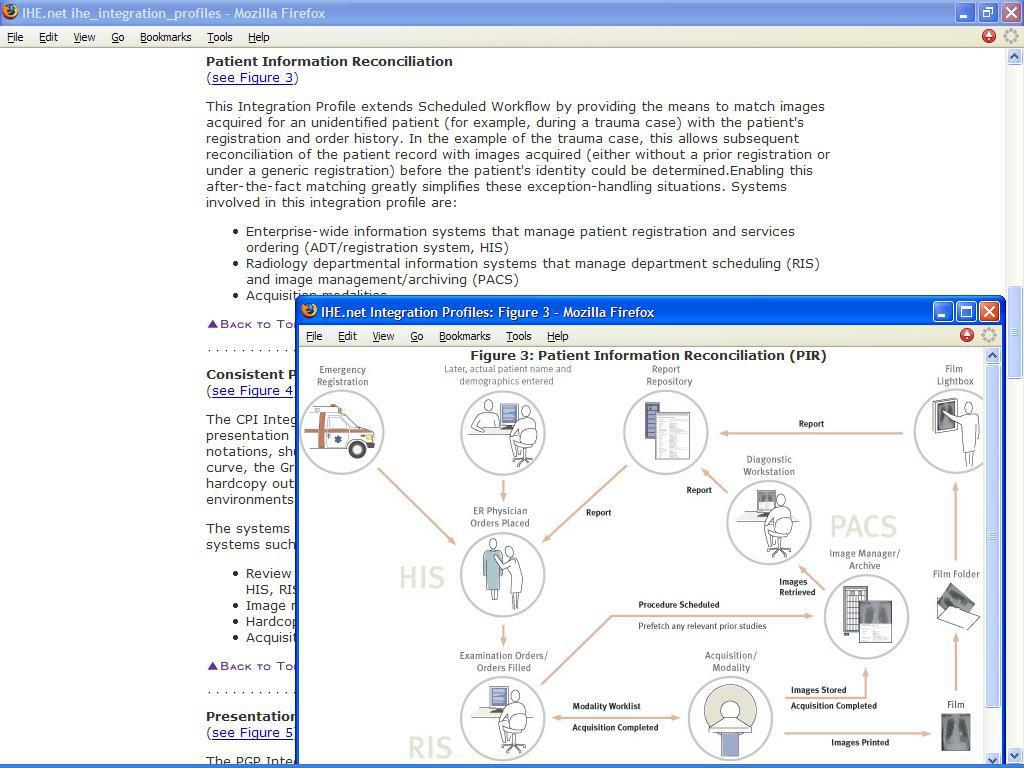Open Help menu in Figure 3 window
The width and height of the screenshot is (1024, 768).
(x=558, y=336)
